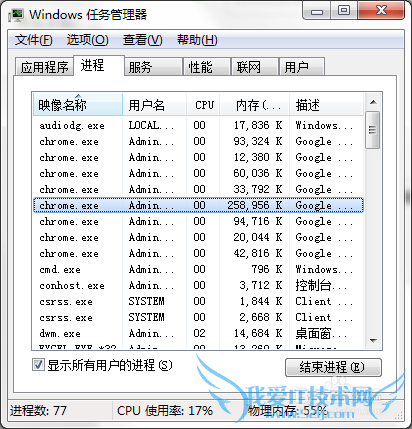Click 控制台... description of conhost.exe

tap(321, 285)
